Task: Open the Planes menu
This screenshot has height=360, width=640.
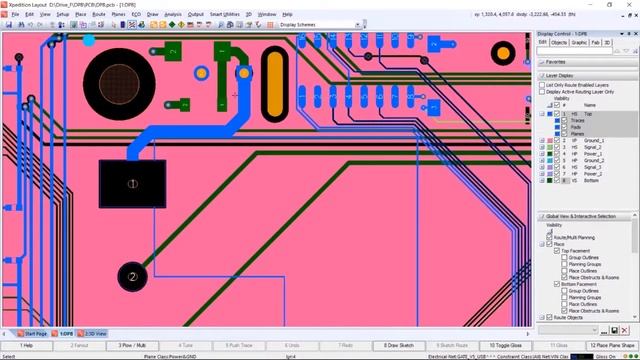Action: pos(118,14)
